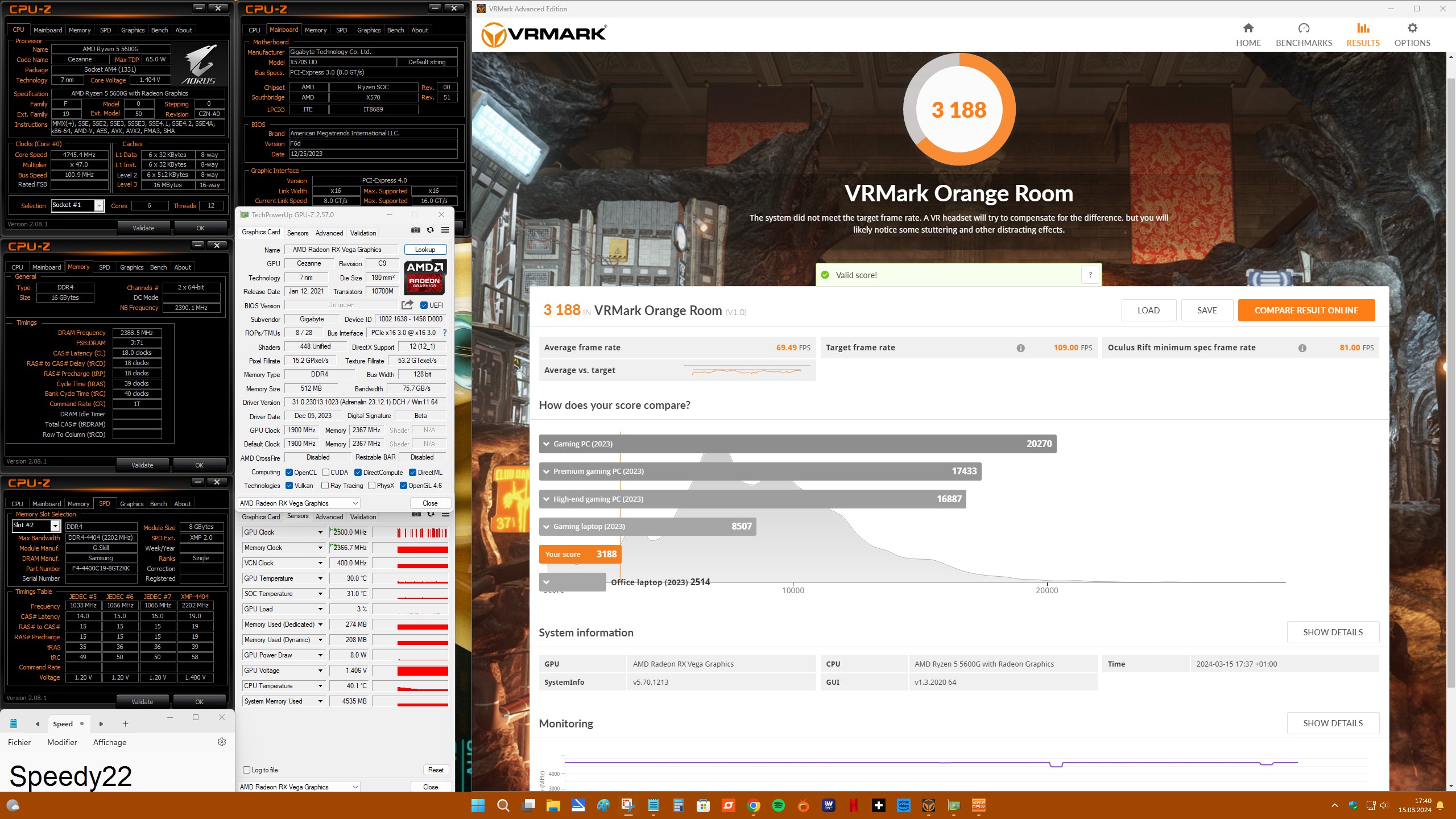The image size is (1456, 819).
Task: Click the Manufacturer field in CPU-Z Mainboard
Action: (x=373, y=52)
